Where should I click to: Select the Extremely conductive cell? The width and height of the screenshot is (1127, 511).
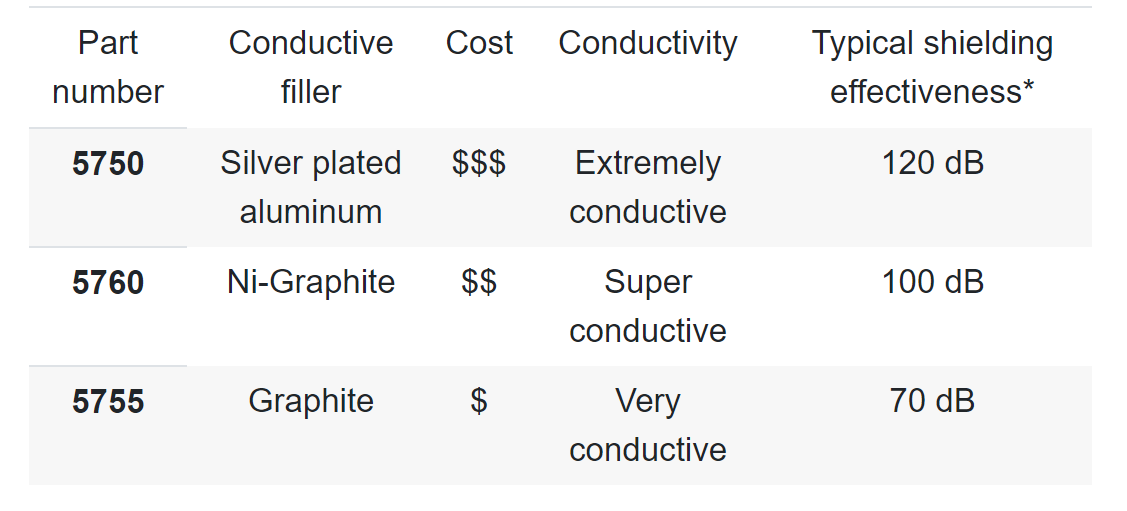pos(648,187)
